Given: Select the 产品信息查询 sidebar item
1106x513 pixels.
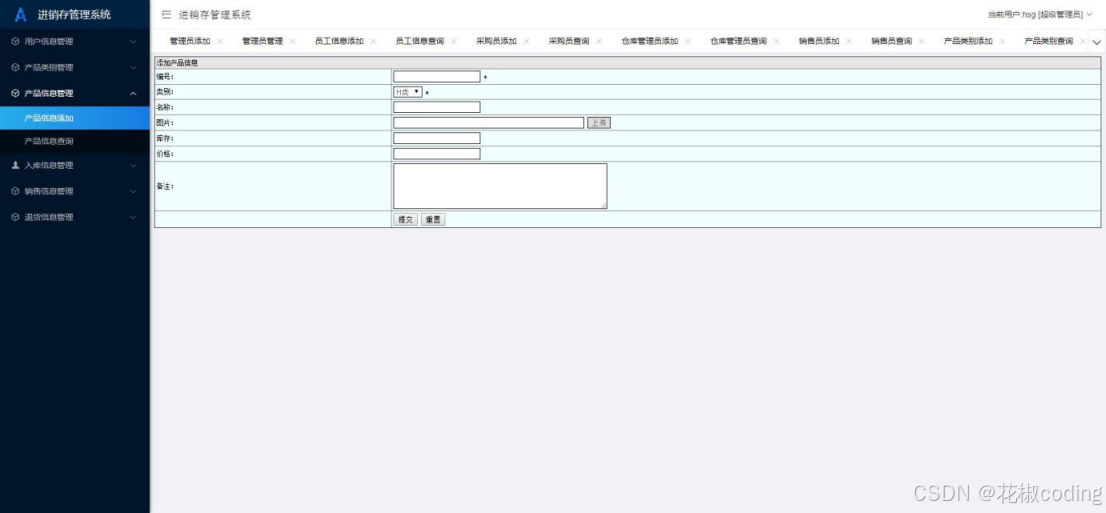Looking at the screenshot, I should (75, 141).
